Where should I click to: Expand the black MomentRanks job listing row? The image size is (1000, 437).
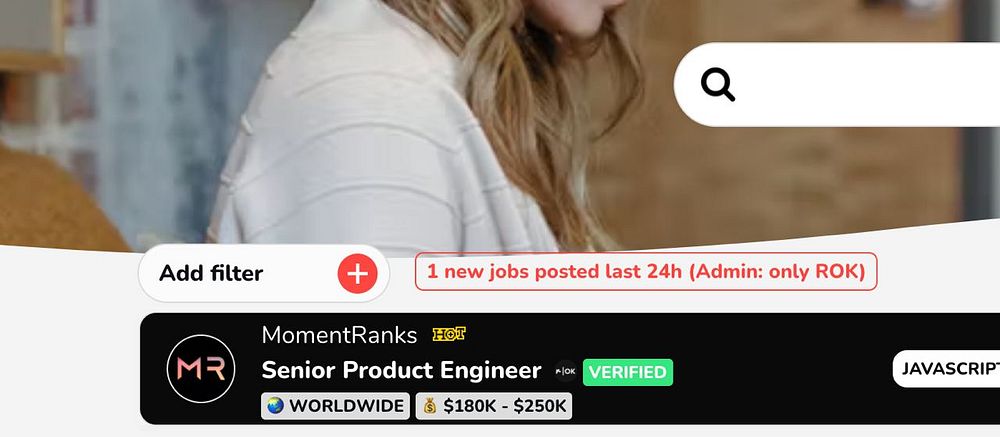570,369
